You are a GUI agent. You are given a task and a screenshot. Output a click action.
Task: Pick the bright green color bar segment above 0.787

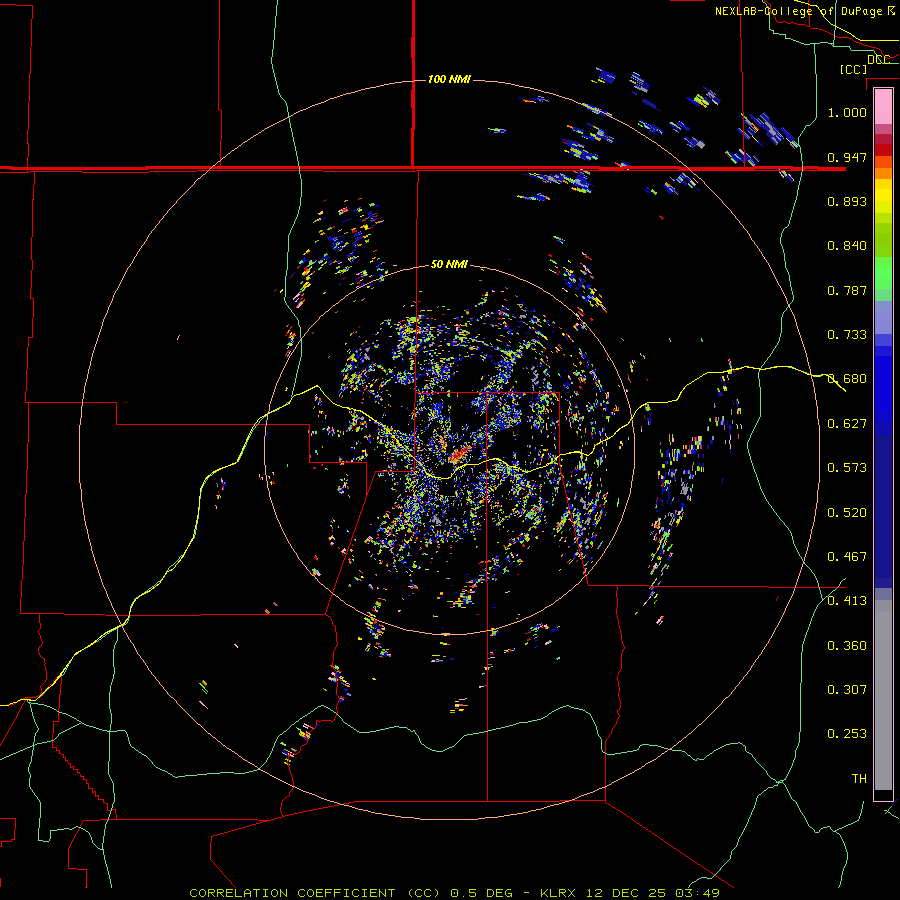coord(883,273)
